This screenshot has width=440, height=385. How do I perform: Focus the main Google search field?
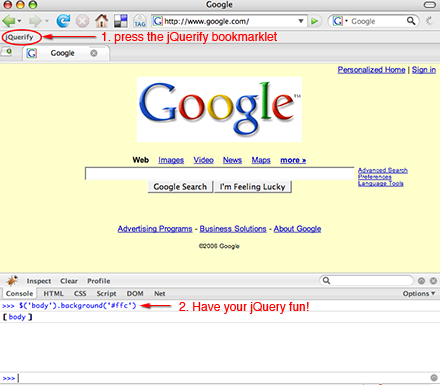(x=219, y=174)
